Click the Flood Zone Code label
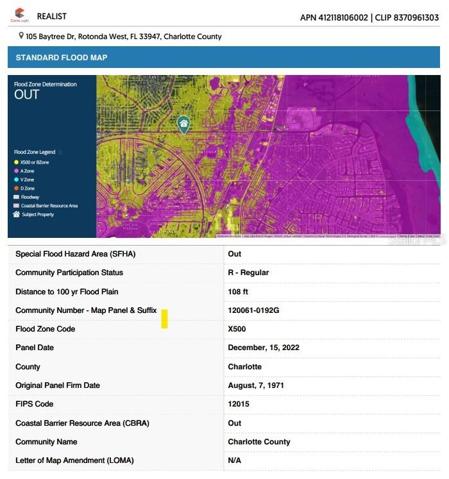The height and width of the screenshot is (479, 449). click(45, 329)
